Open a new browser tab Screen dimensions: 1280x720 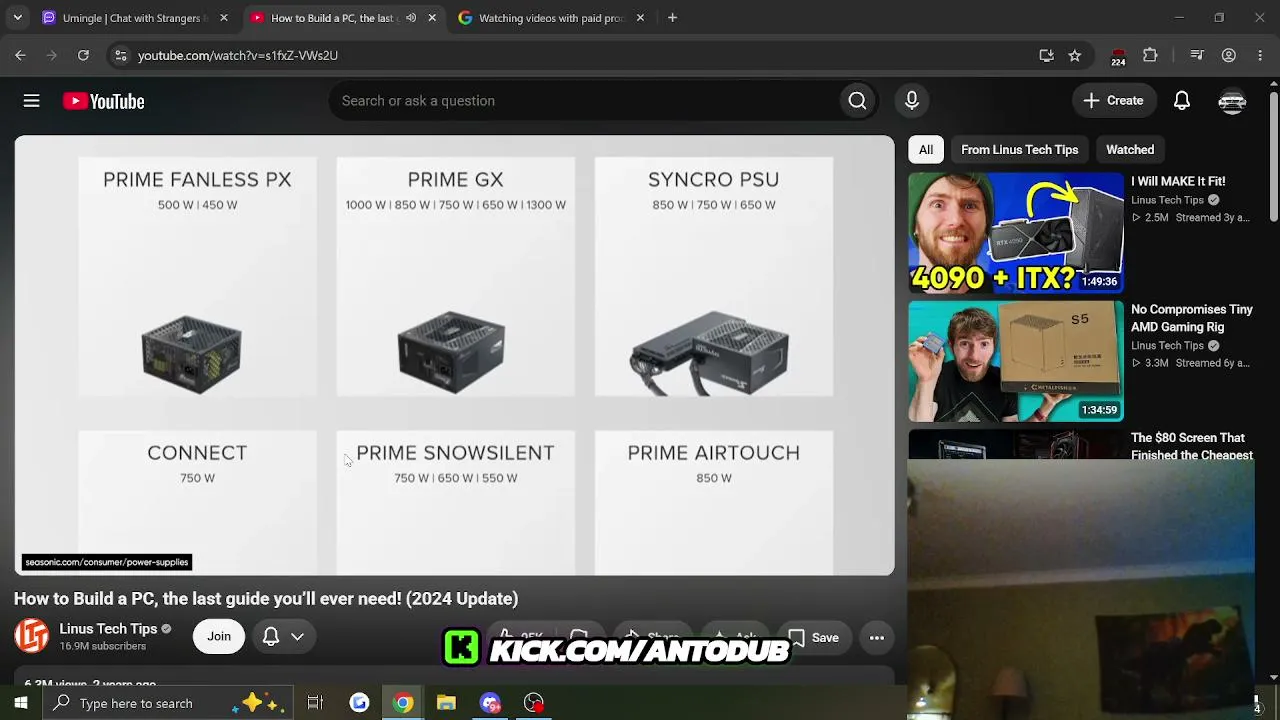coord(673,18)
